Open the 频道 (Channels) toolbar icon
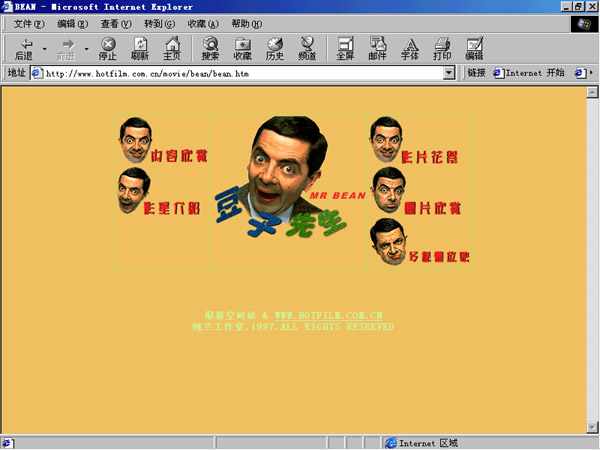Viewport: 600px width, 450px height. 307,49
